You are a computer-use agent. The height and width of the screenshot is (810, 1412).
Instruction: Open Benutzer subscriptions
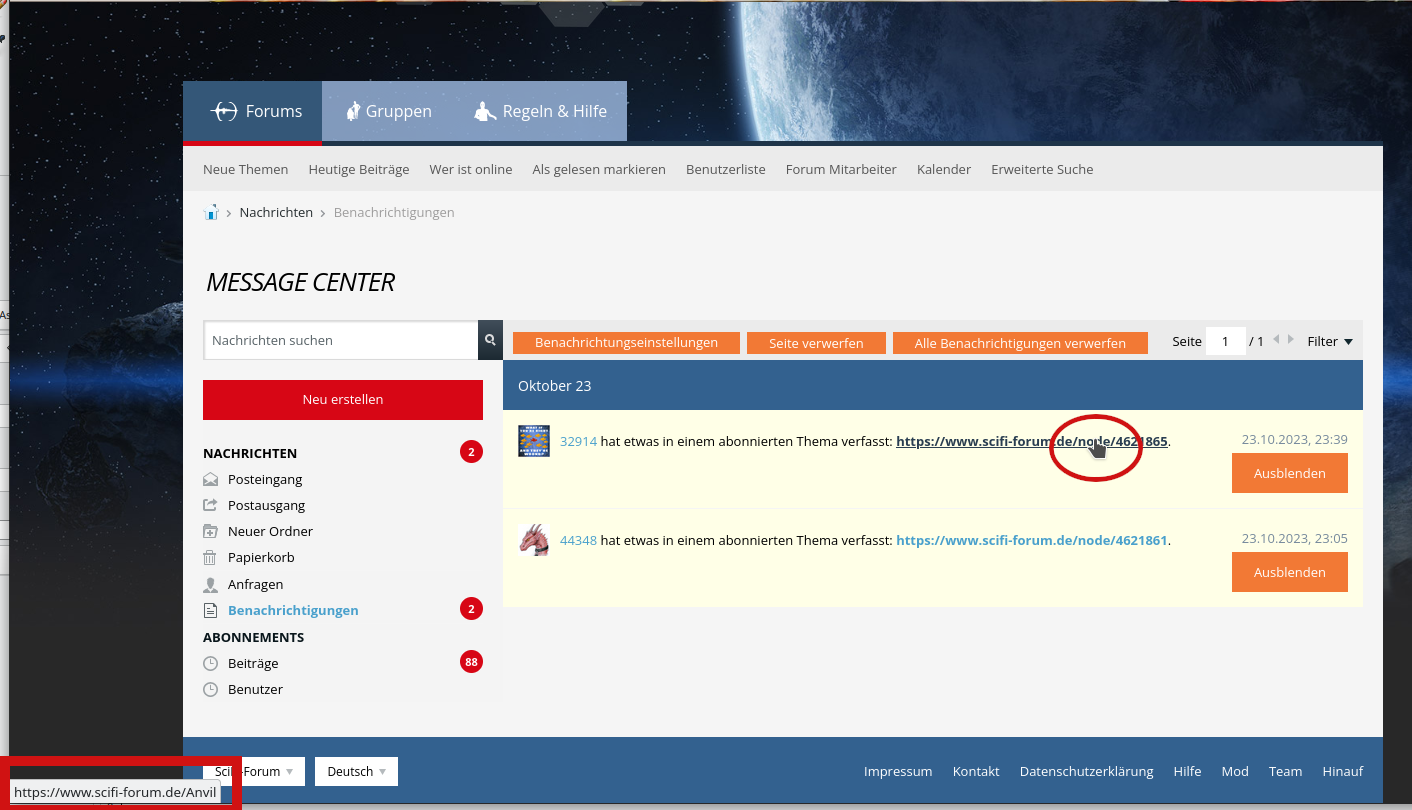pos(255,689)
